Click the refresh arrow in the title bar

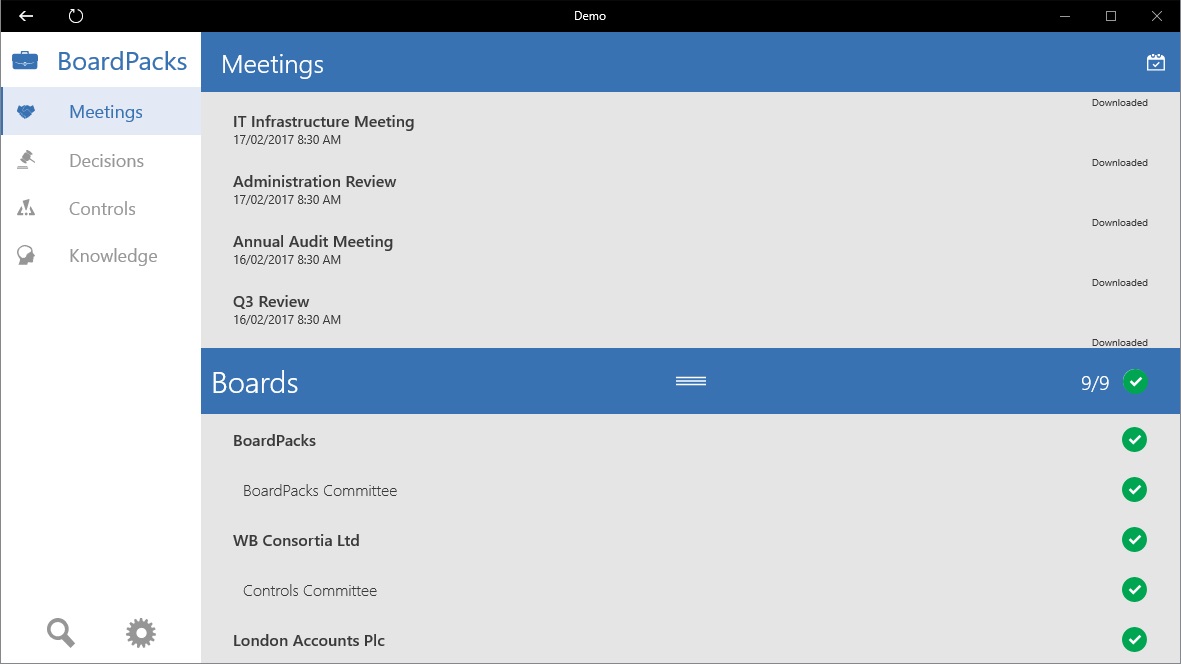[73, 16]
